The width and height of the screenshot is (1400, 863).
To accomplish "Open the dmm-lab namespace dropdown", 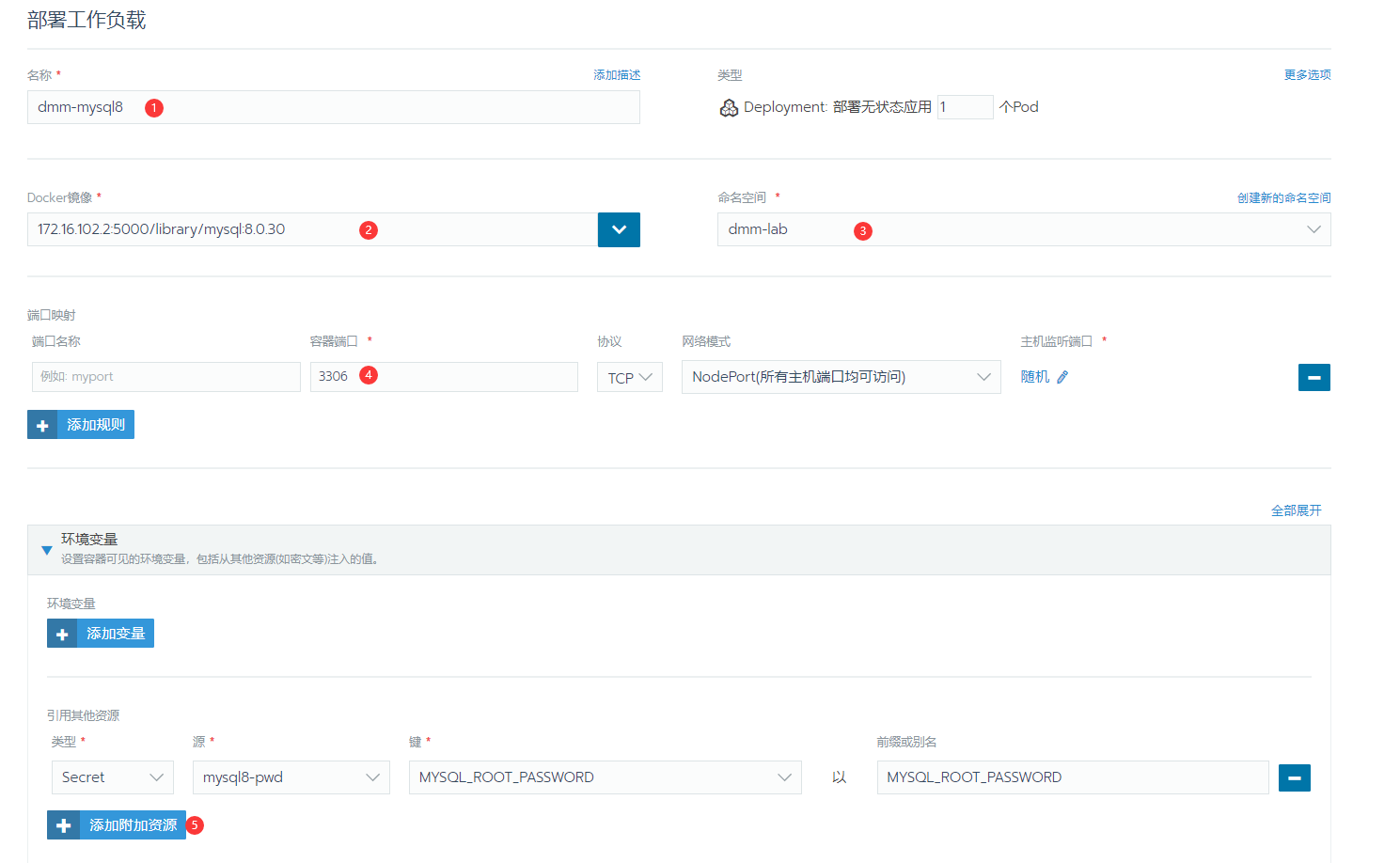I will pyautogui.click(x=1024, y=229).
